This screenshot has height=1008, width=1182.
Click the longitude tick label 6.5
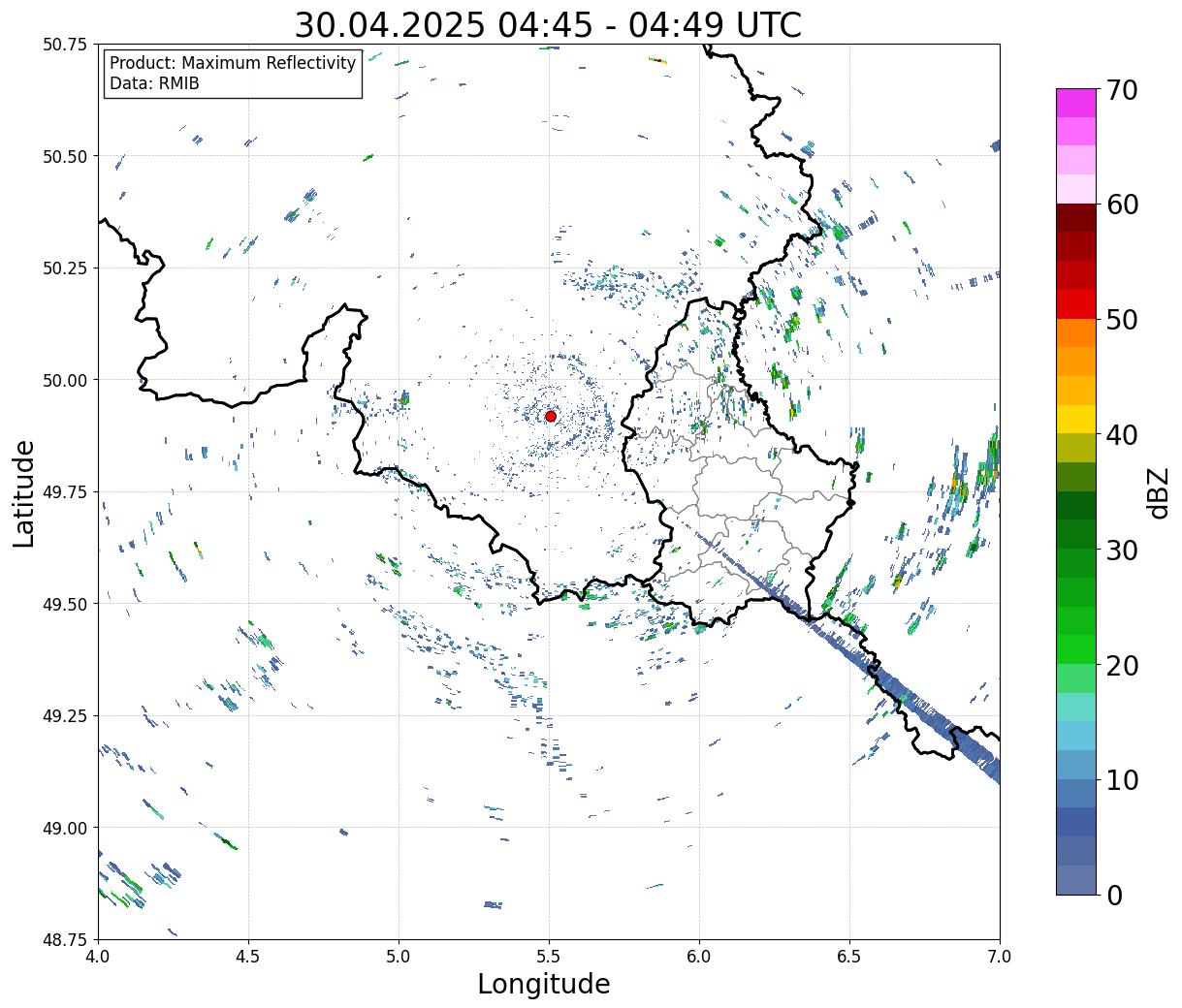849,957
